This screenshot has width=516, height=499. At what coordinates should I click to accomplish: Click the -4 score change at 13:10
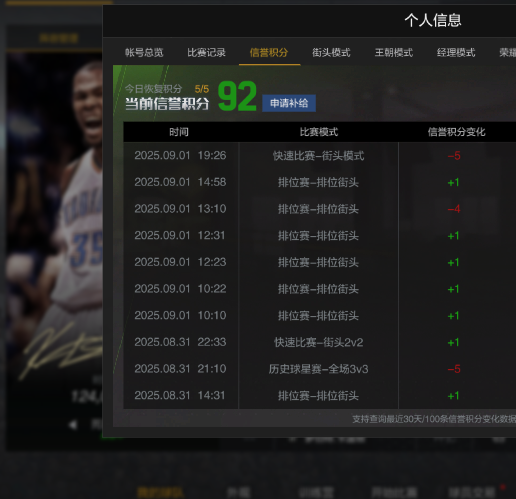tap(454, 209)
